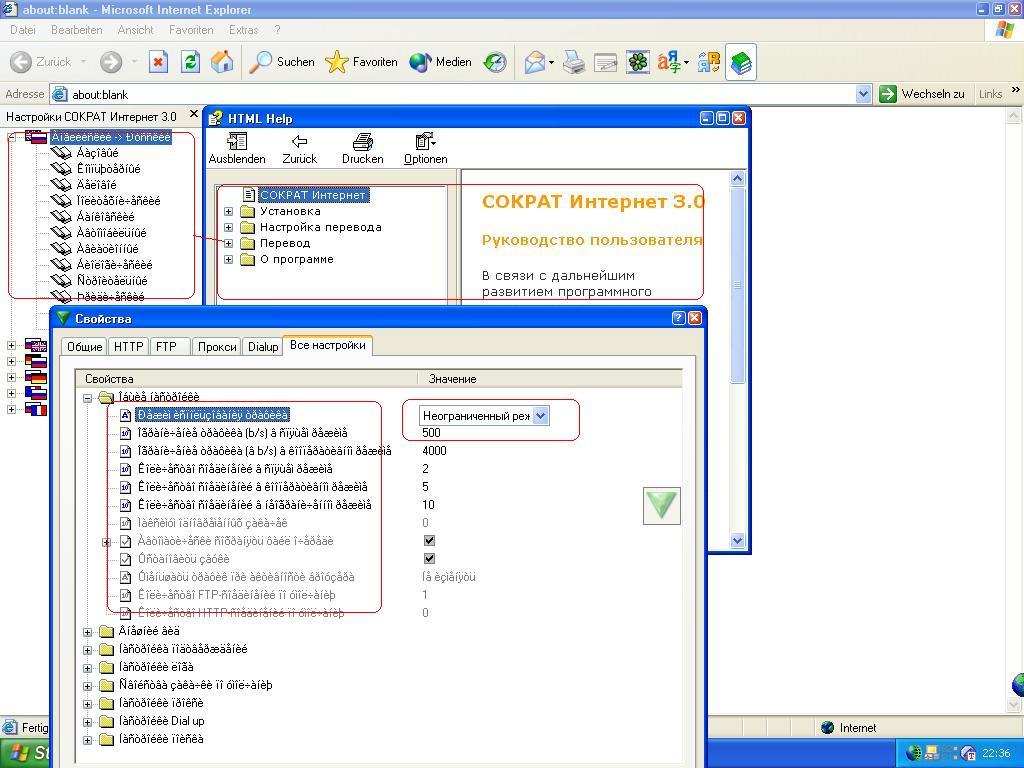Select the Russian-to-English flag pair icon
This screenshot has height=768, width=1024.
point(36,345)
